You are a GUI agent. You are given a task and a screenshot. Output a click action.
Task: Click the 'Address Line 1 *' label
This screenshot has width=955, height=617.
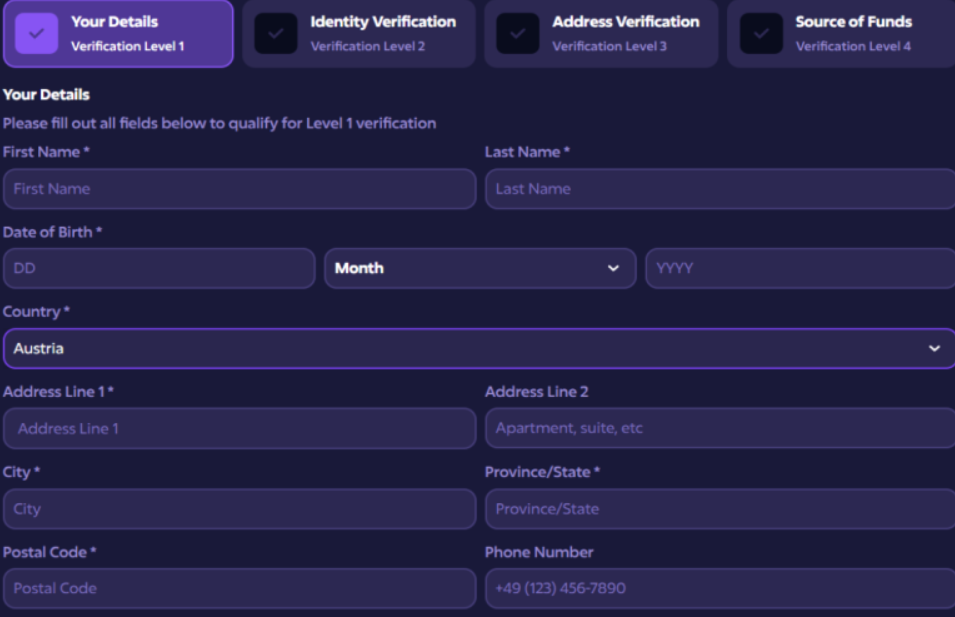click(58, 392)
